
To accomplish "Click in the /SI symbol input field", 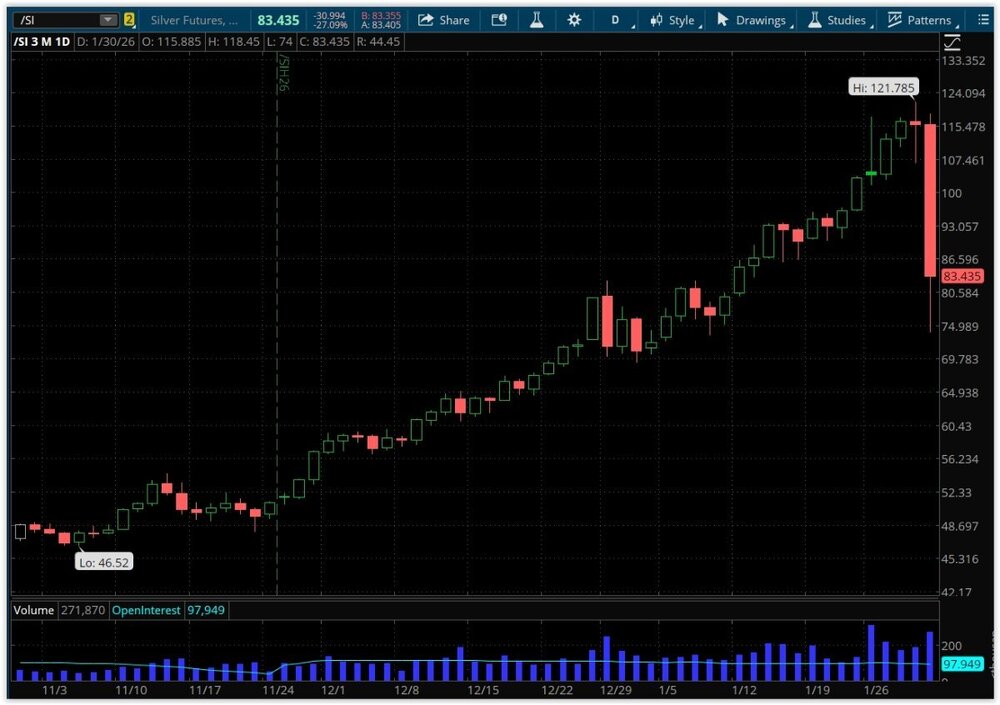I will pyautogui.click(x=55, y=20).
